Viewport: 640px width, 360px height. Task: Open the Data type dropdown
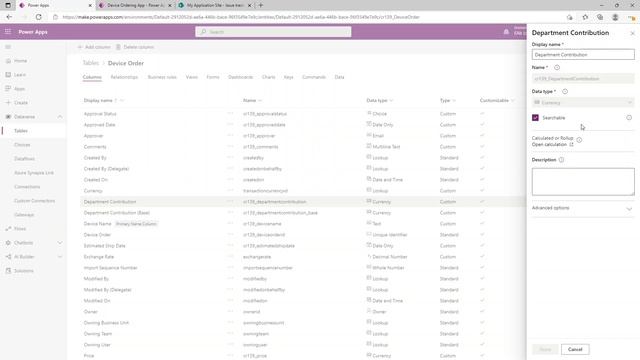click(x=583, y=102)
